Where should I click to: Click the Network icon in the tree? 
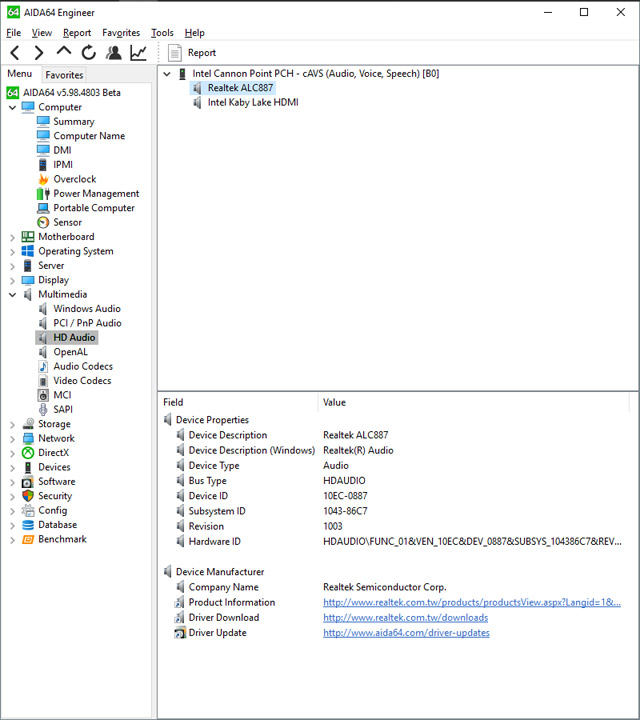(x=28, y=438)
